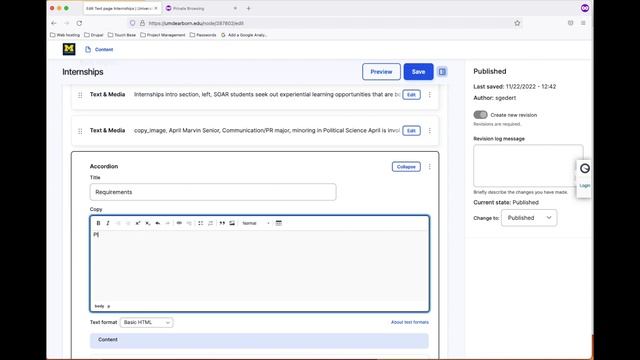Edit the April Marvin Text & Media paragraph
Viewport: 640px width, 360px height.
(411, 131)
